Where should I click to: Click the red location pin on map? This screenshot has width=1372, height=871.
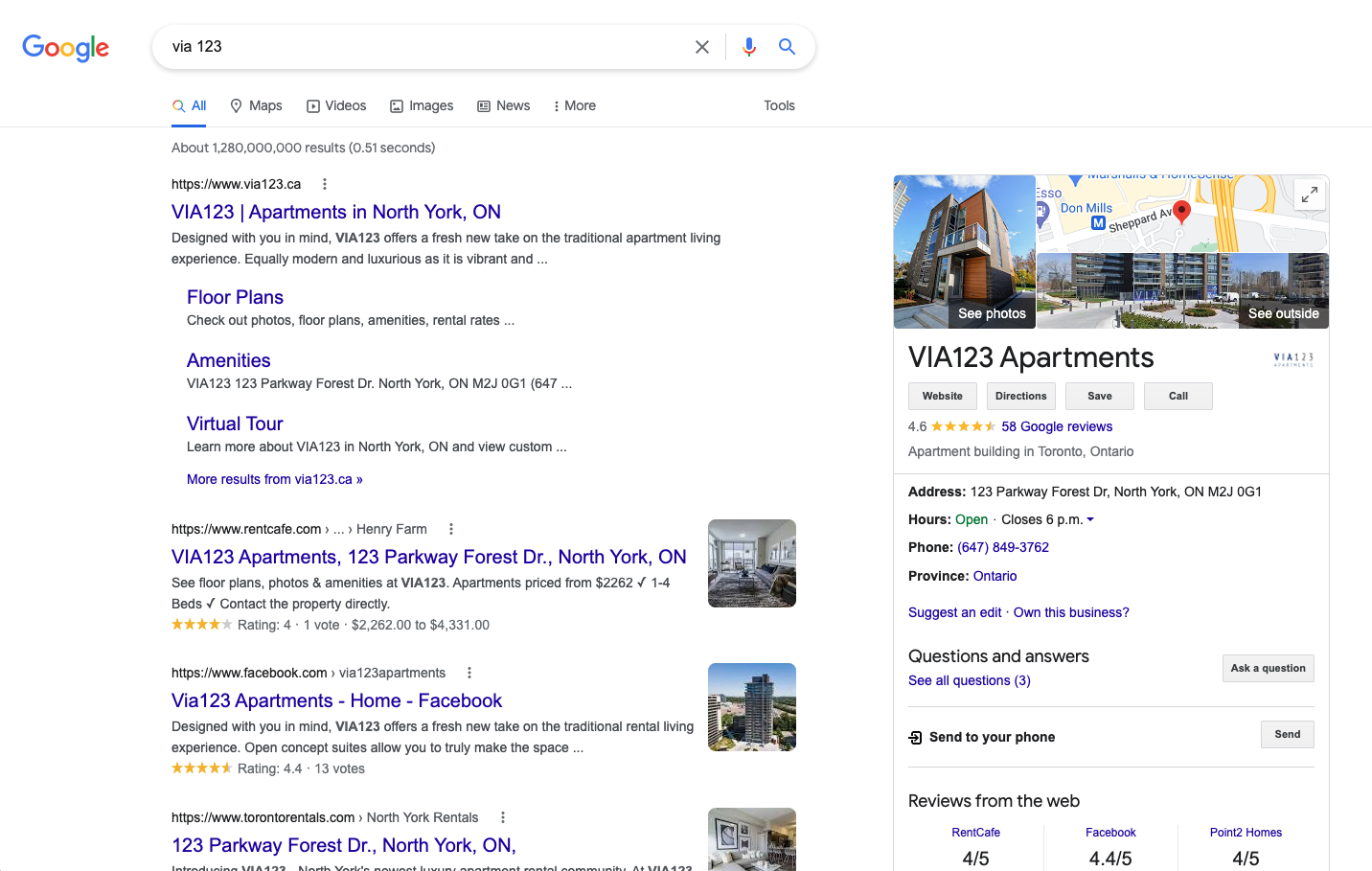click(1181, 212)
